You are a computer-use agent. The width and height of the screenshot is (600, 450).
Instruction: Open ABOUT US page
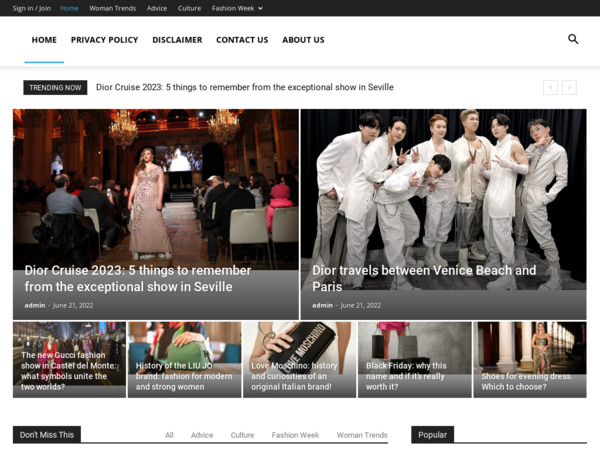click(x=303, y=40)
